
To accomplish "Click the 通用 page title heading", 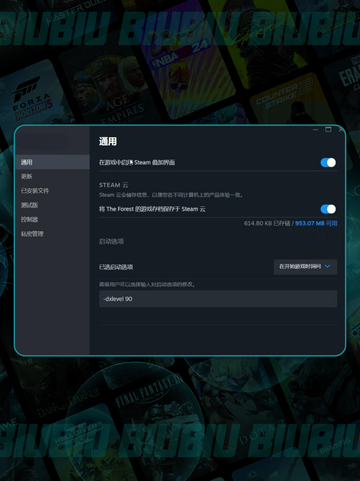I will click(x=108, y=141).
